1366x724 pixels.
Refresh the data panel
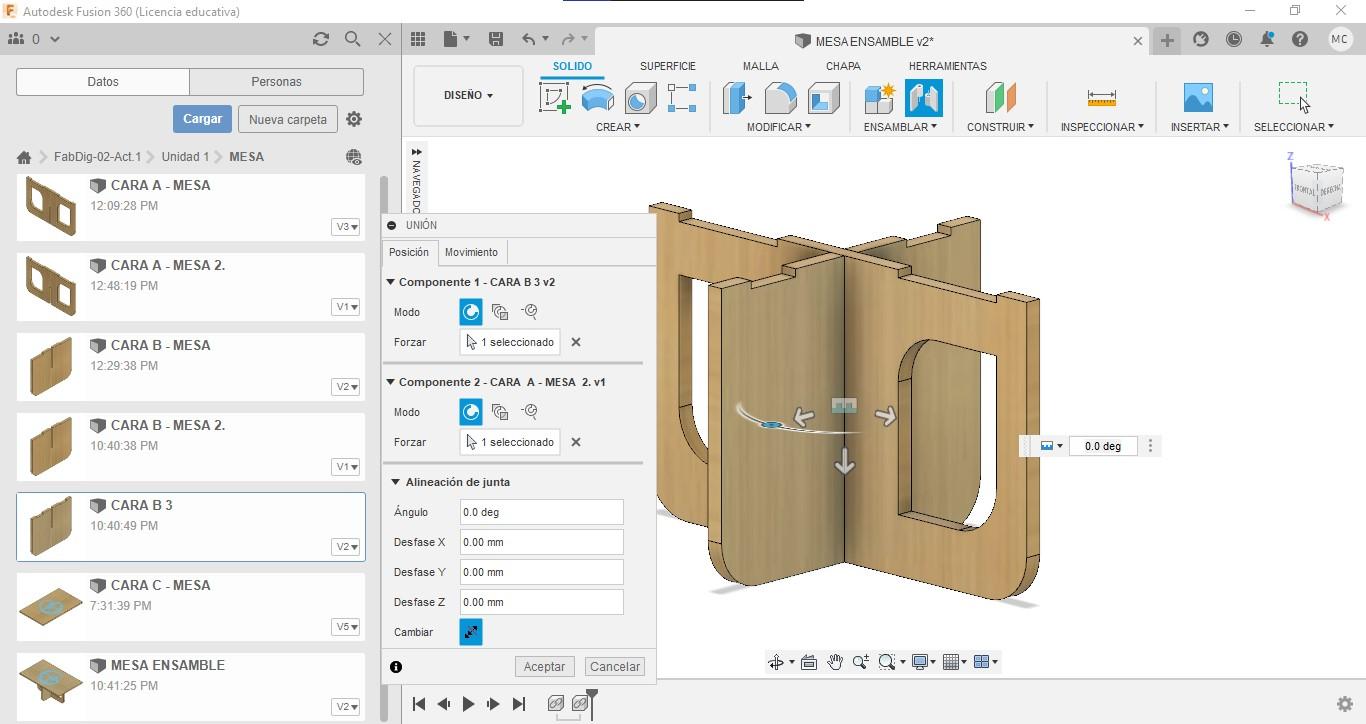[320, 39]
